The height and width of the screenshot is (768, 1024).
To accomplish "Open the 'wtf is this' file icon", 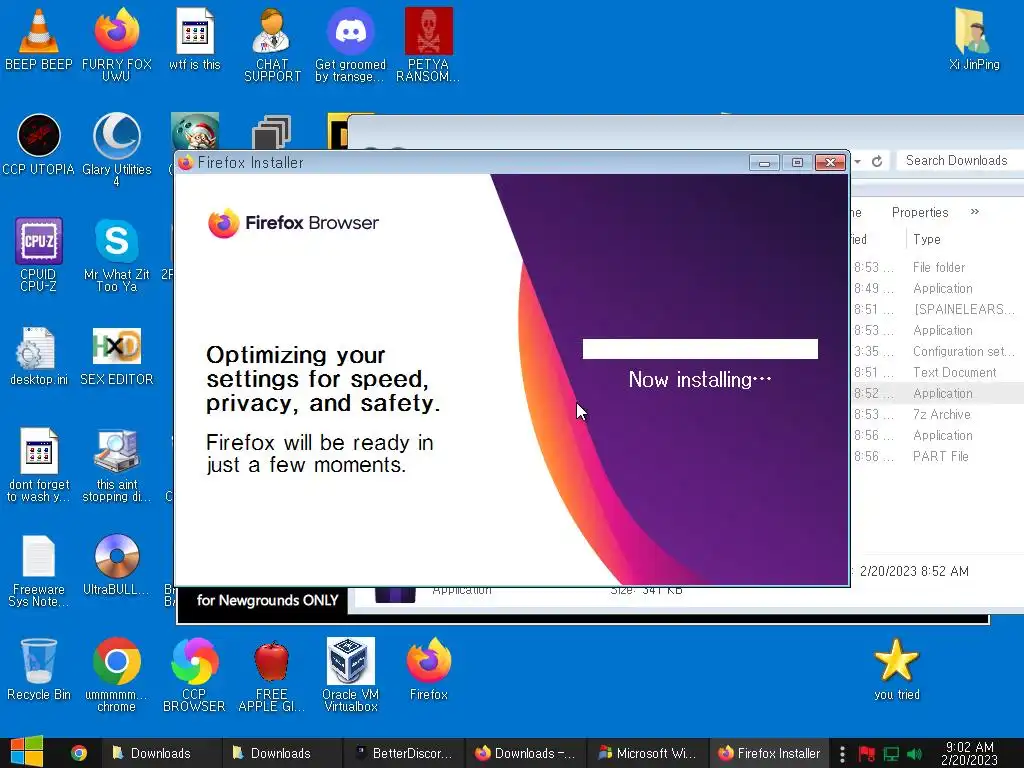I will 195,39.
